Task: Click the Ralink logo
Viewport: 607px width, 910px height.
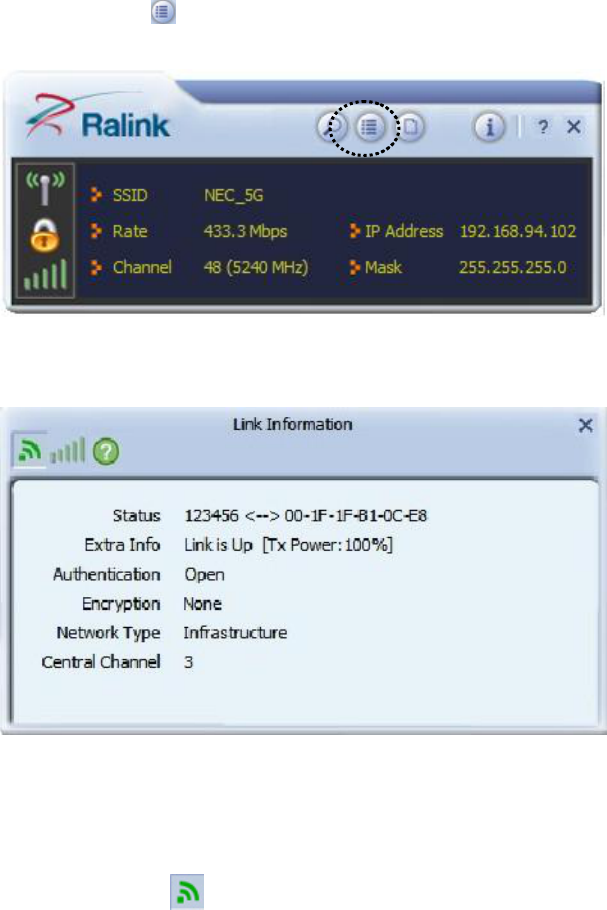Action: tap(97, 118)
